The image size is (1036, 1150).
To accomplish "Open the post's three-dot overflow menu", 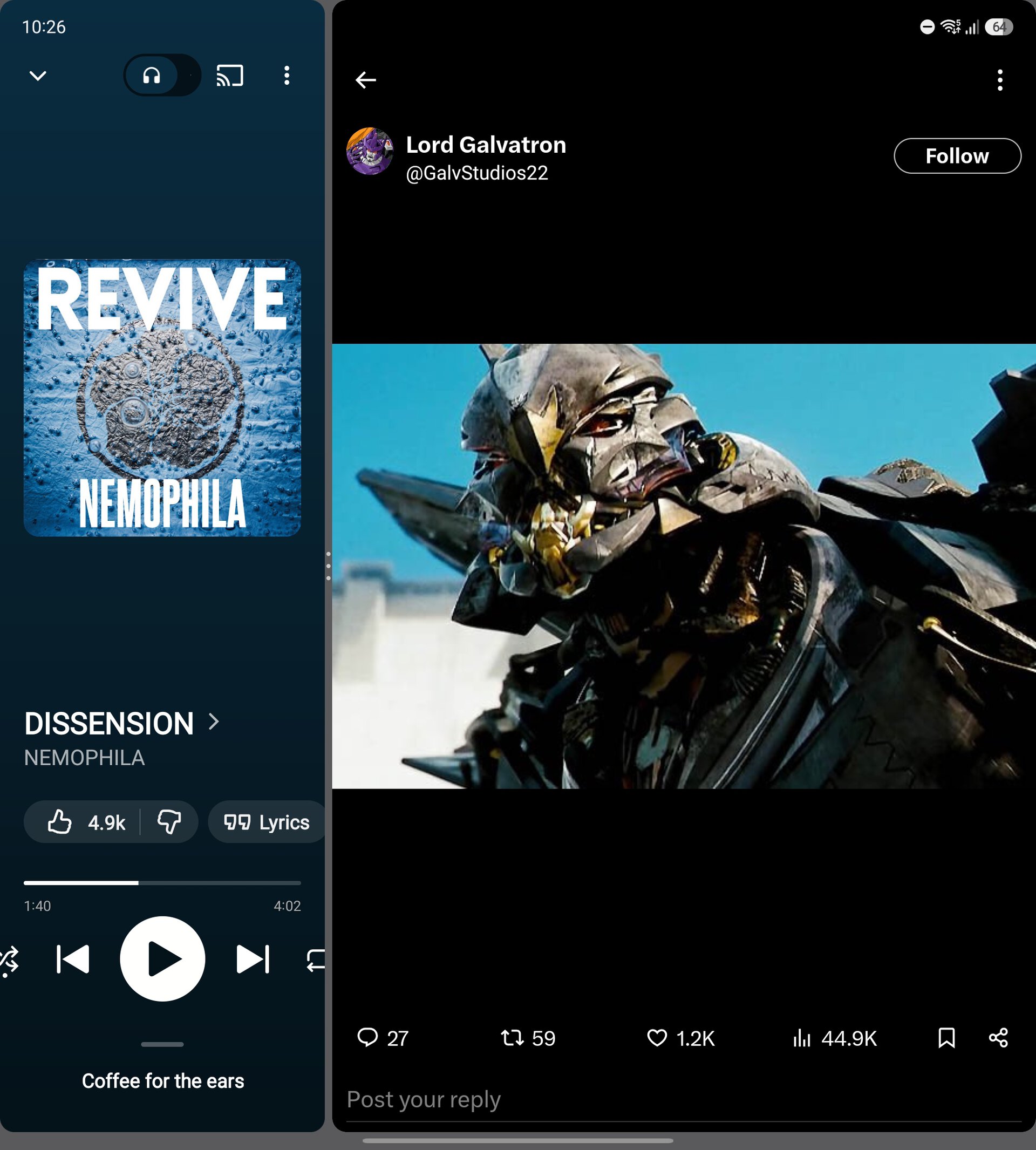I will (x=999, y=80).
